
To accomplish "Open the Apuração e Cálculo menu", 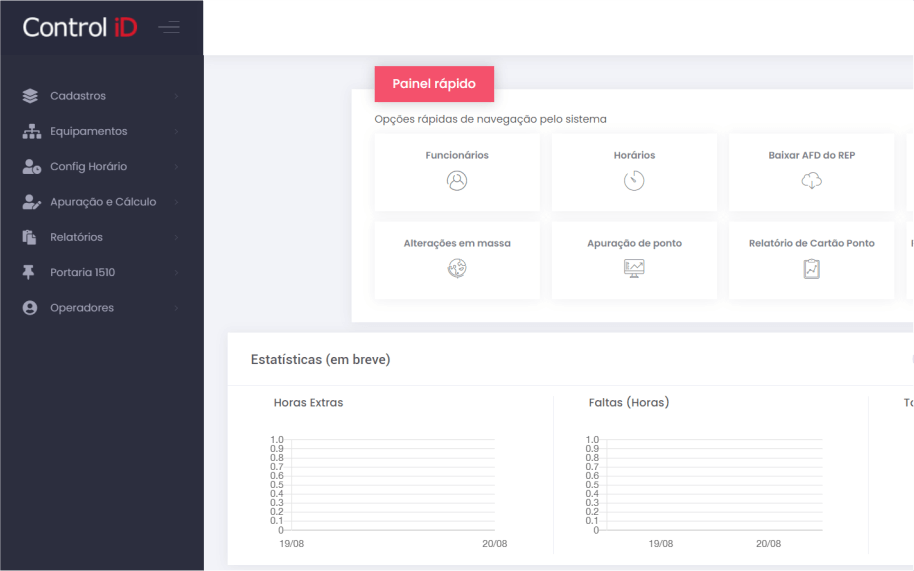I will pyautogui.click(x=101, y=202).
